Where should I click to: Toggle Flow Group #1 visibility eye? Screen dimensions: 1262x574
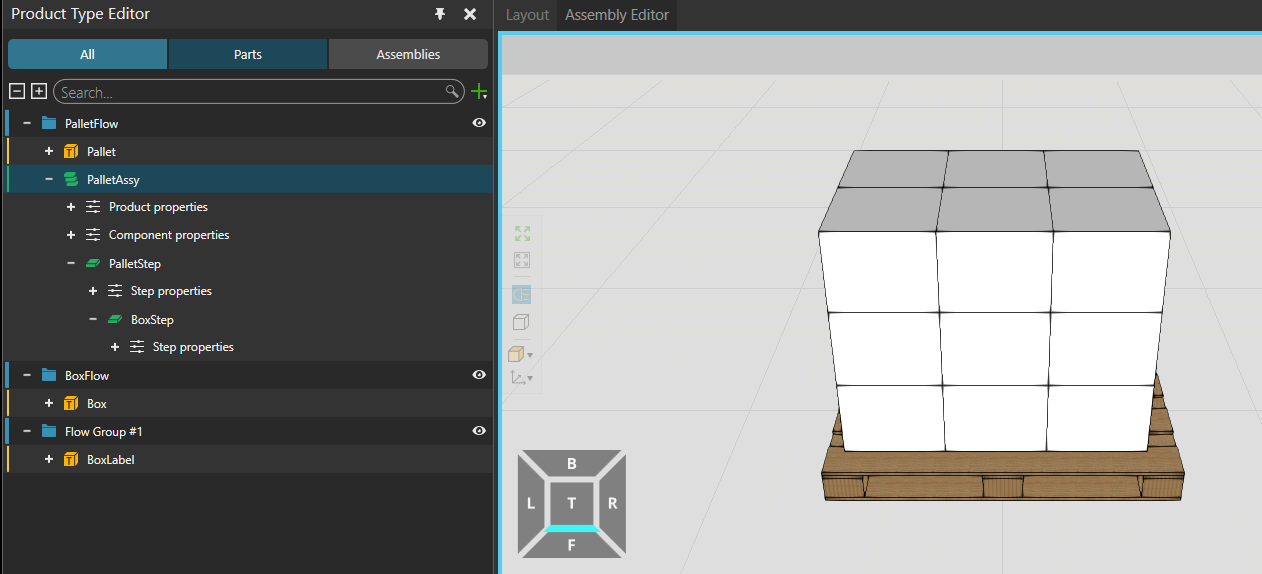pyautogui.click(x=479, y=431)
